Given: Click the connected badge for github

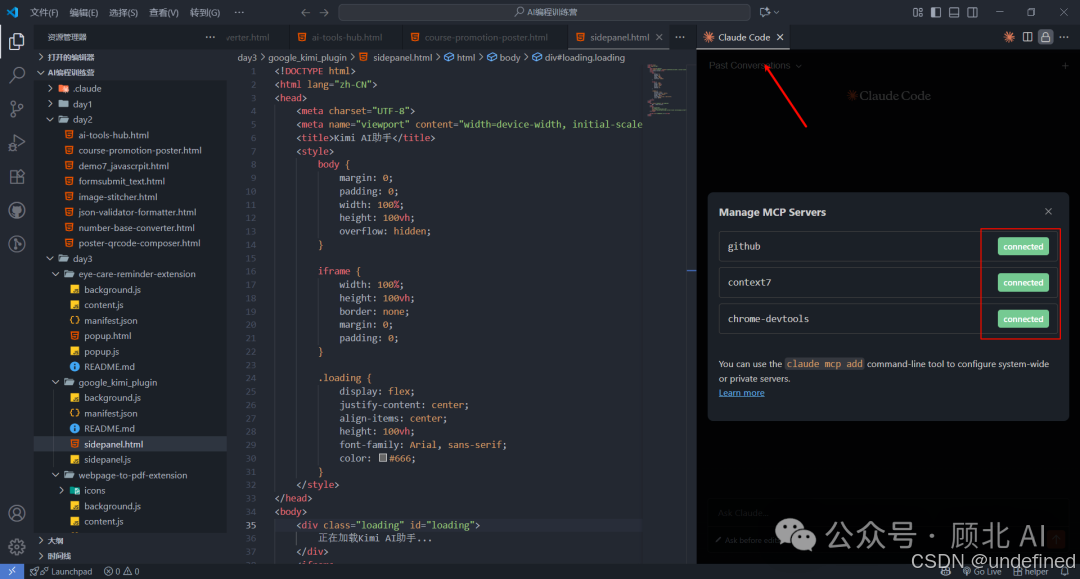Looking at the screenshot, I should [x=1023, y=246].
